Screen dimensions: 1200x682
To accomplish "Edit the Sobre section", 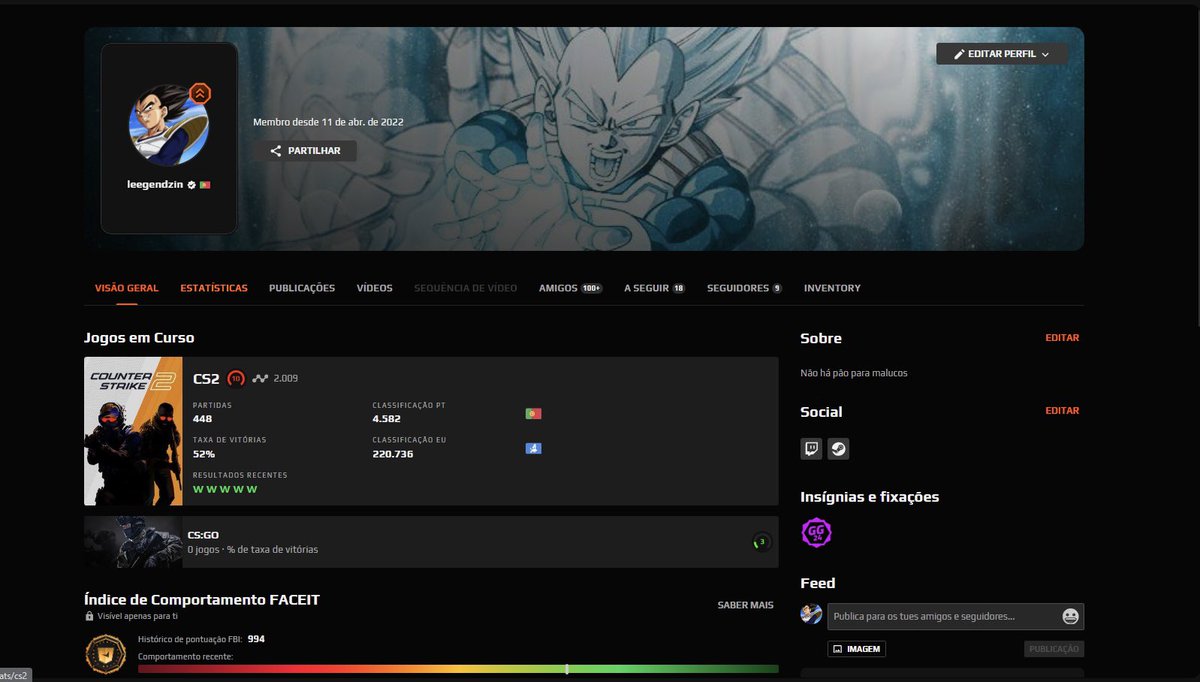I will [x=1062, y=338].
